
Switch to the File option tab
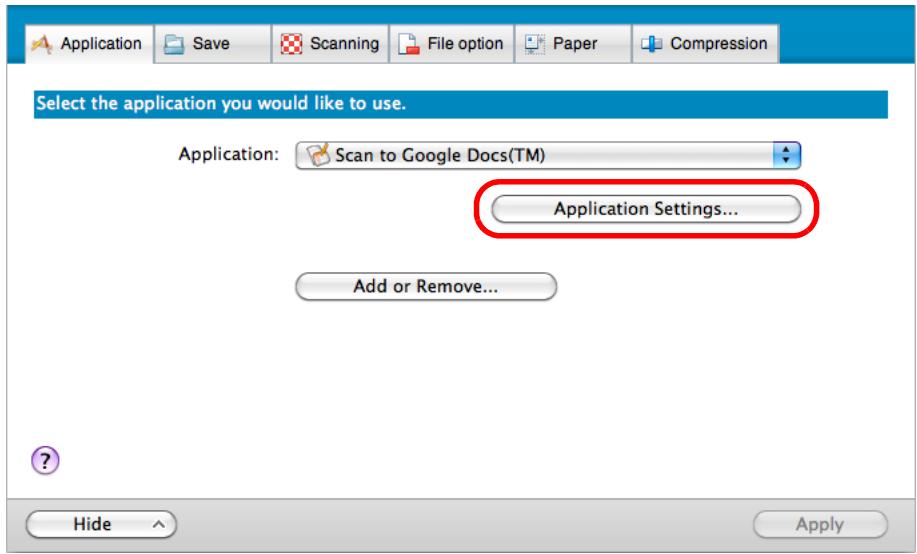[x=451, y=44]
